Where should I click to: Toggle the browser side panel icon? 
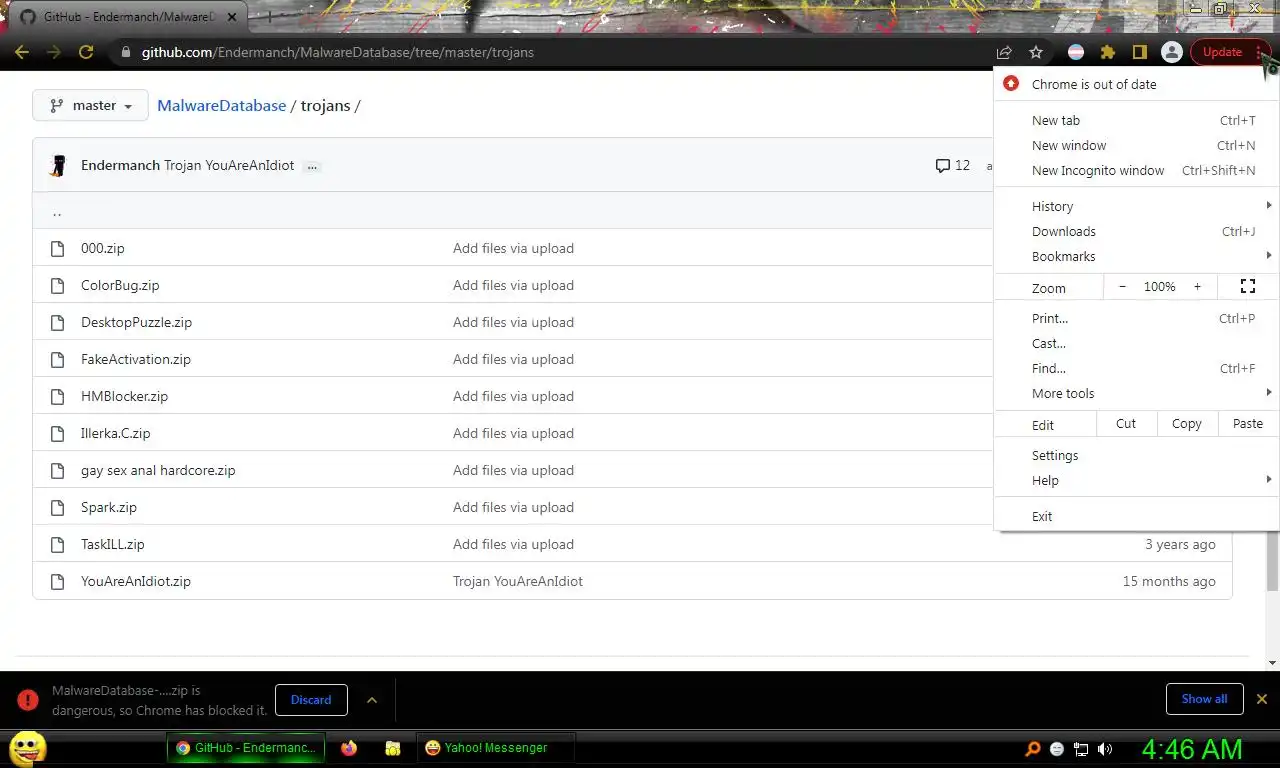pos(1140,52)
